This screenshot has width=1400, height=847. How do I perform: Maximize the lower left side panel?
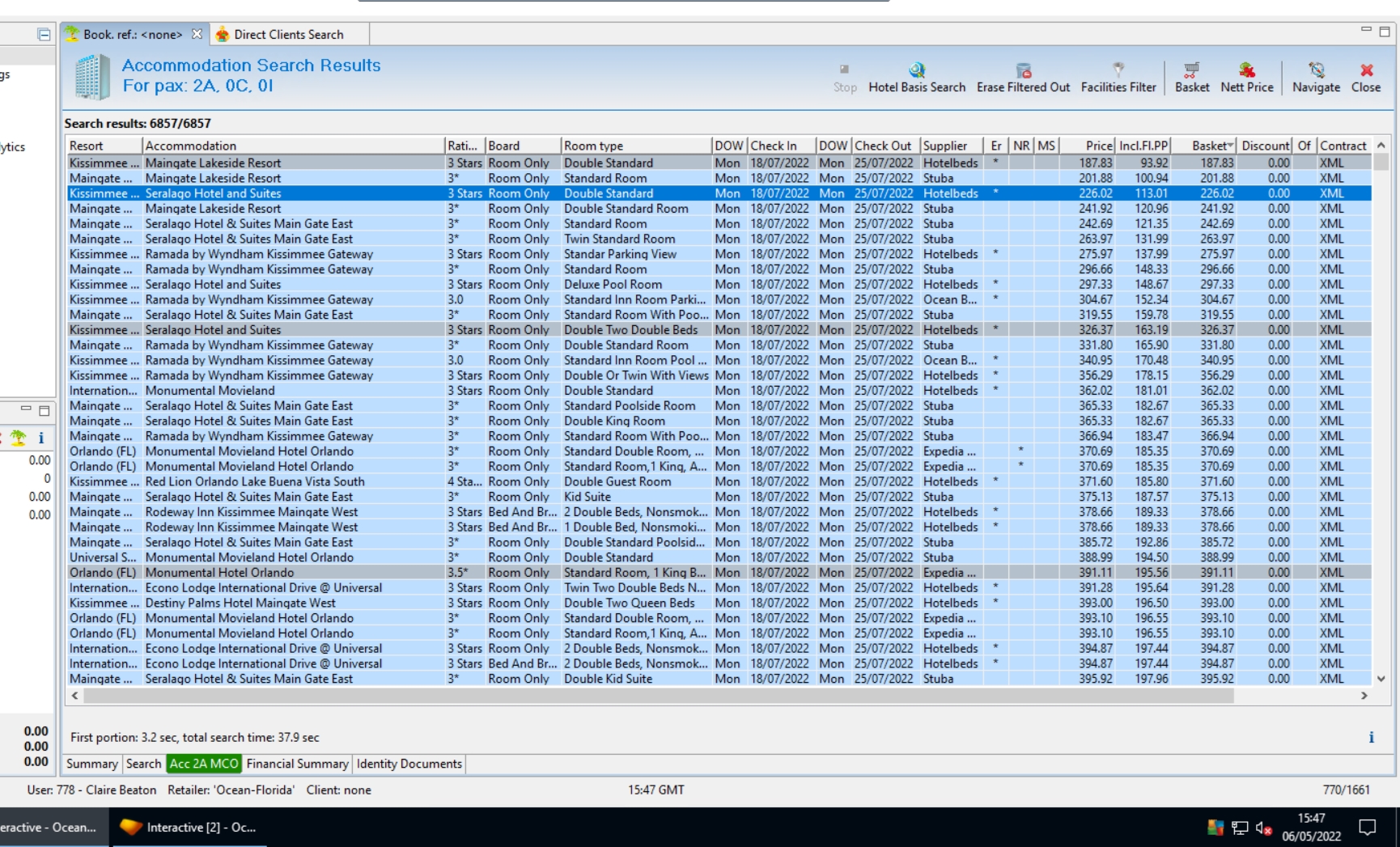(44, 410)
